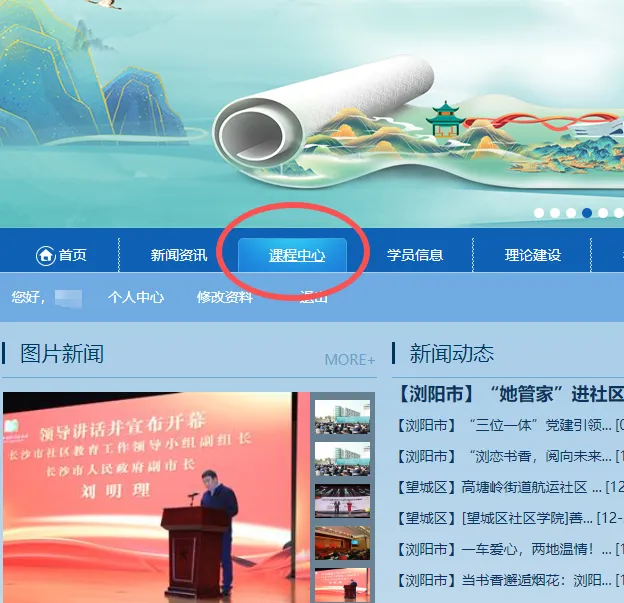The image size is (624, 603).
Task: Click the main podium speech photo
Action: click(156, 498)
